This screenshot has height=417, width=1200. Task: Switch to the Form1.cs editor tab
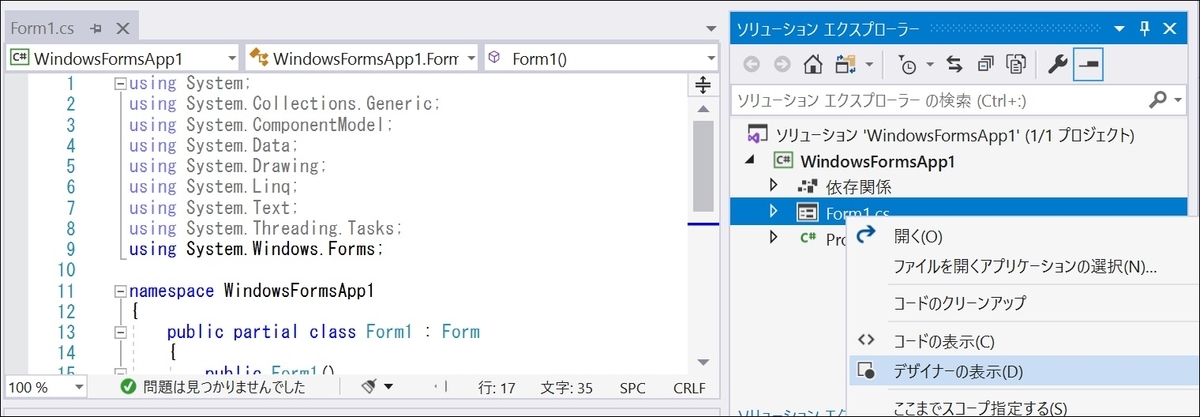coord(41,29)
